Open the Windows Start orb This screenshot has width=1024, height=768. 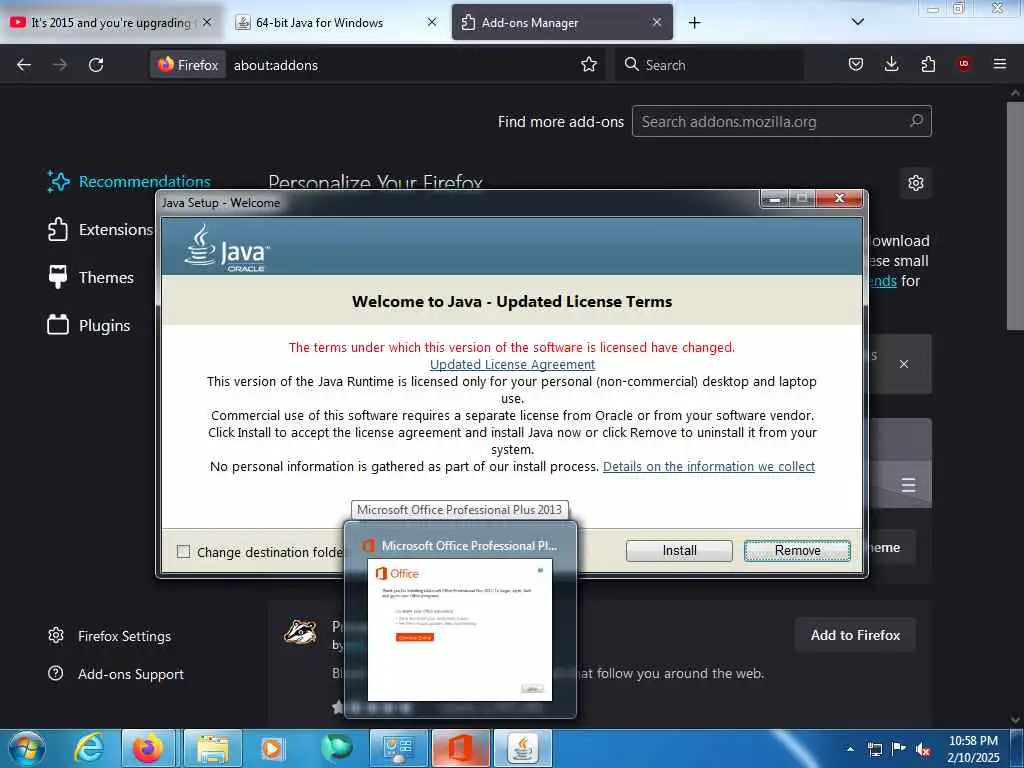click(27, 748)
